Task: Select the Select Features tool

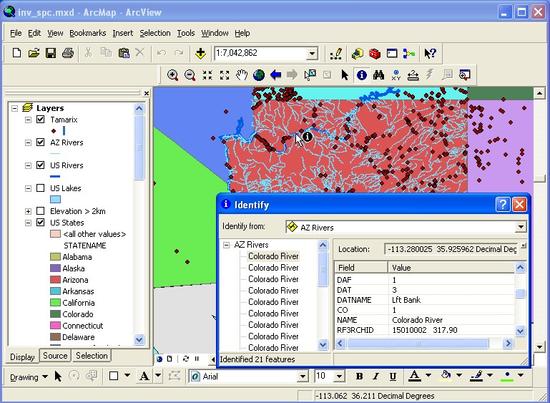Action: [x=310, y=75]
